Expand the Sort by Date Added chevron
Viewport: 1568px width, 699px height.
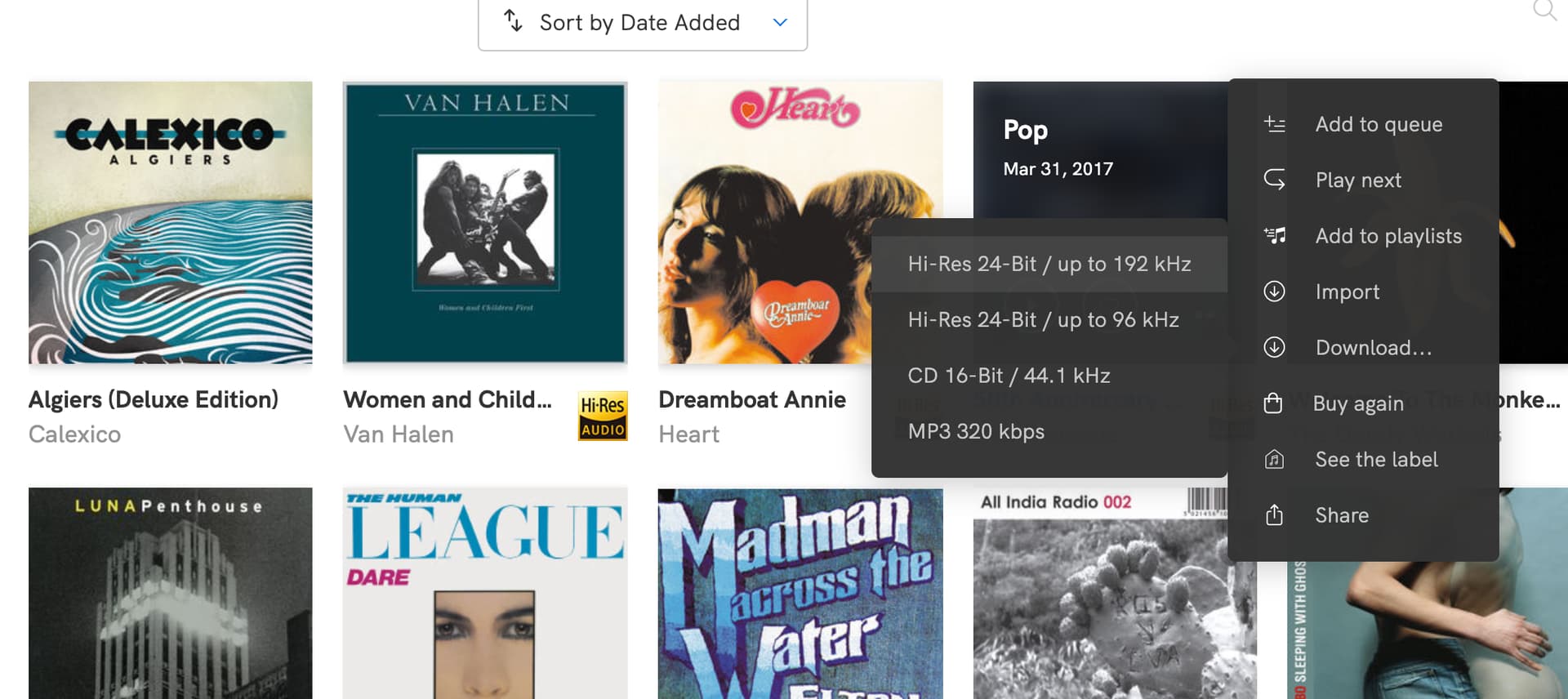pyautogui.click(x=780, y=22)
